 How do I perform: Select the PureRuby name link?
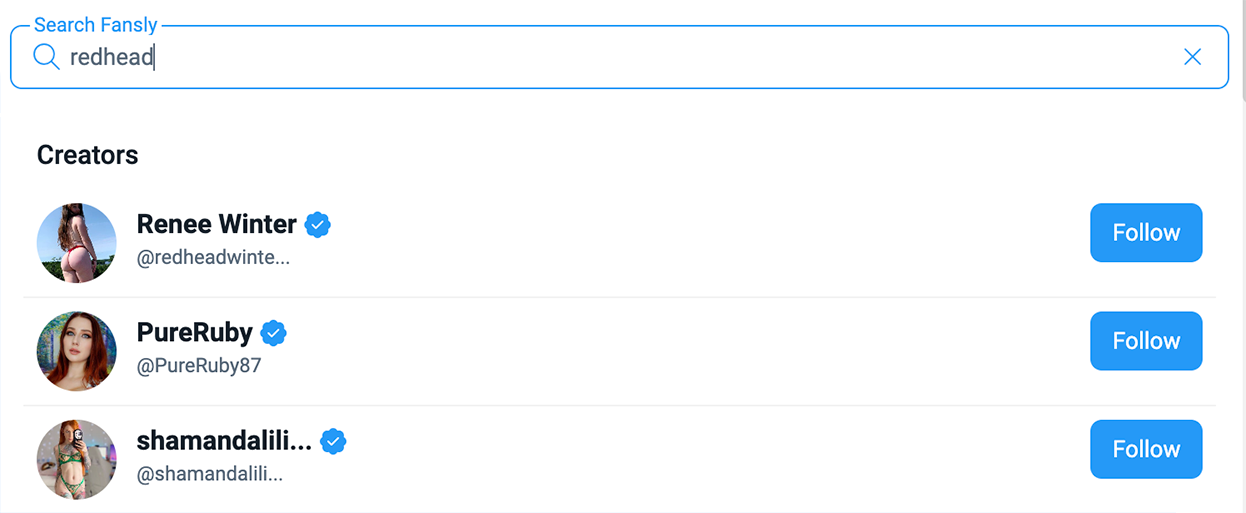195,333
